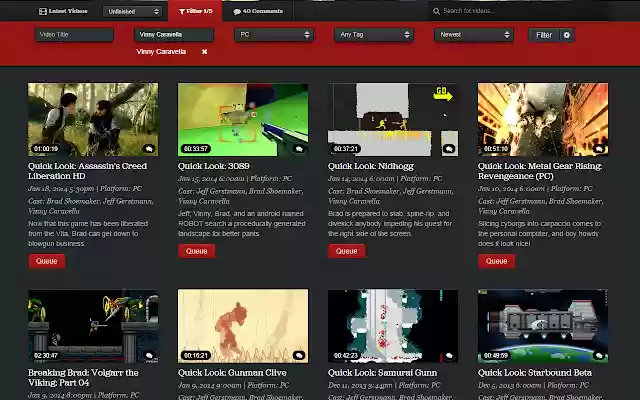Queue the Quick Look: Nidhogg video

tap(347, 251)
